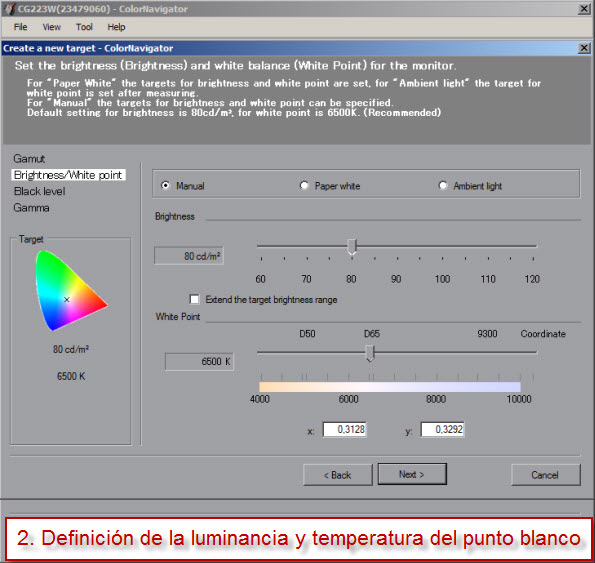Click the D65 preset label
Image resolution: width=595 pixels, height=563 pixels.
tap(372, 334)
